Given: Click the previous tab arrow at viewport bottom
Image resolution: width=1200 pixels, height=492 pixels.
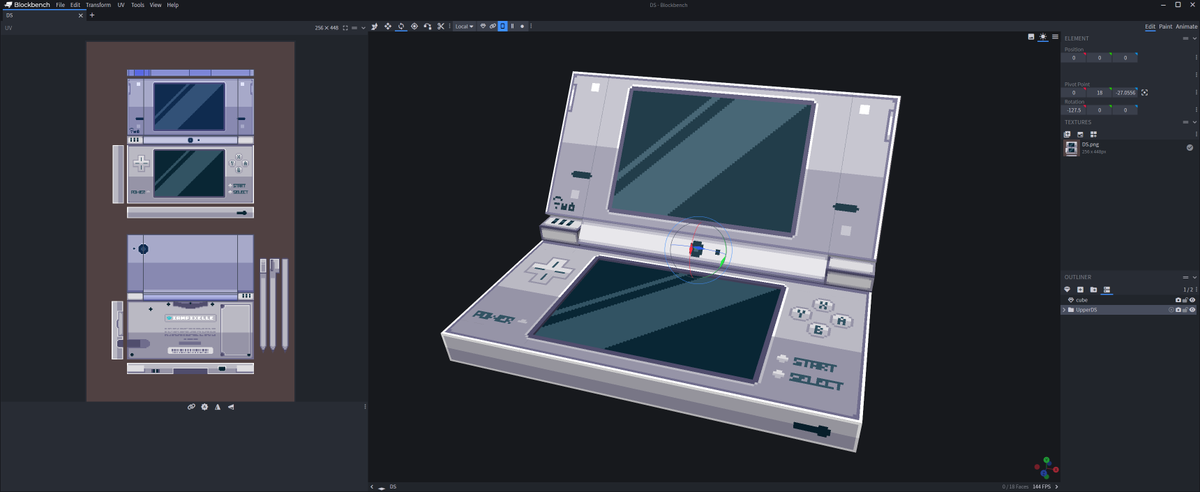Looking at the screenshot, I should pyautogui.click(x=373, y=486).
